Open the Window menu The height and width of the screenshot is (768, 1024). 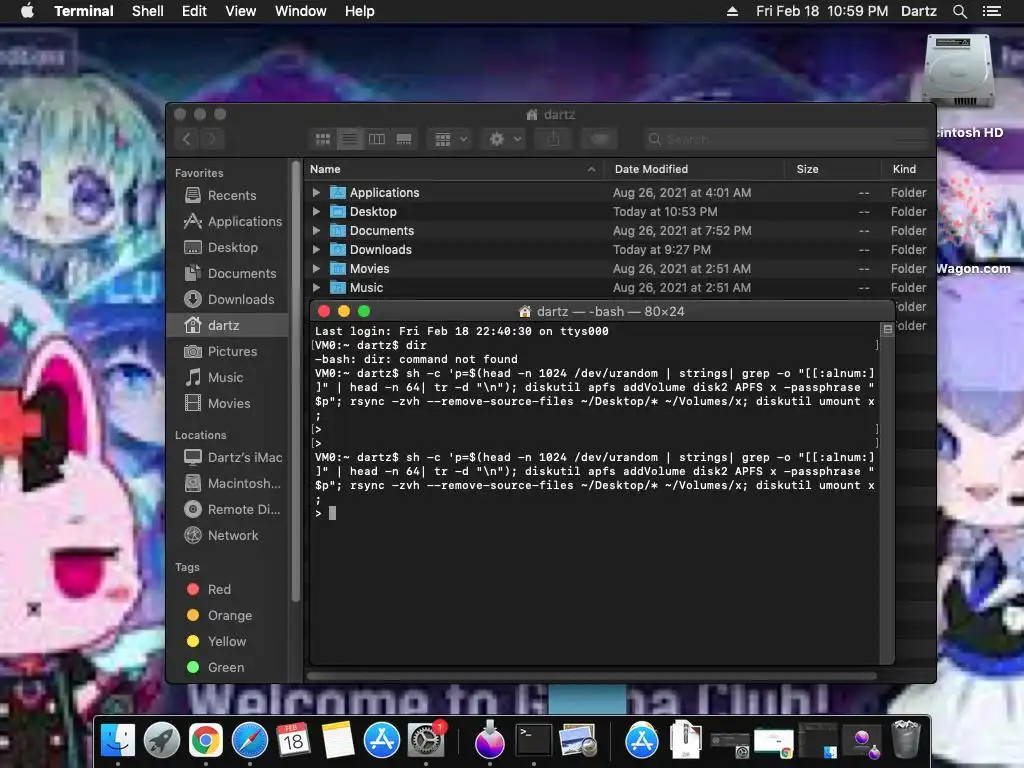click(300, 11)
